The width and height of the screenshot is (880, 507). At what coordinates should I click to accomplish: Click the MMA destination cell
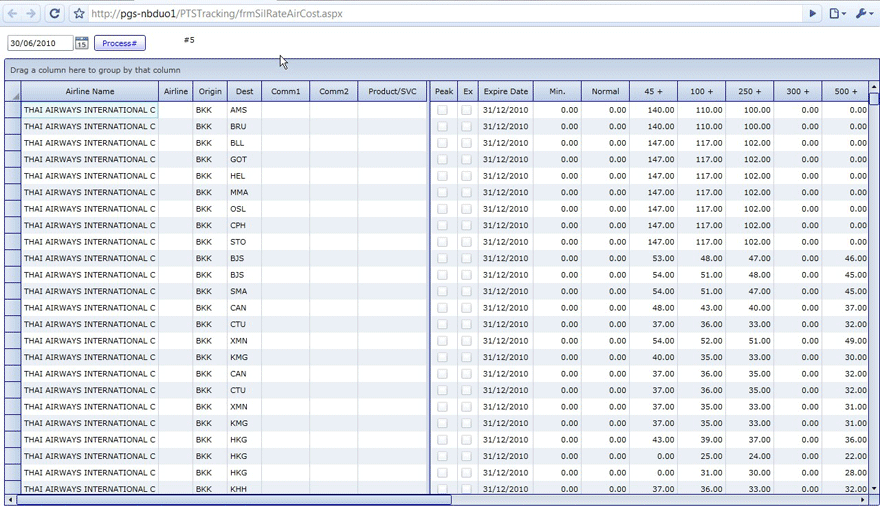[x=244, y=193]
